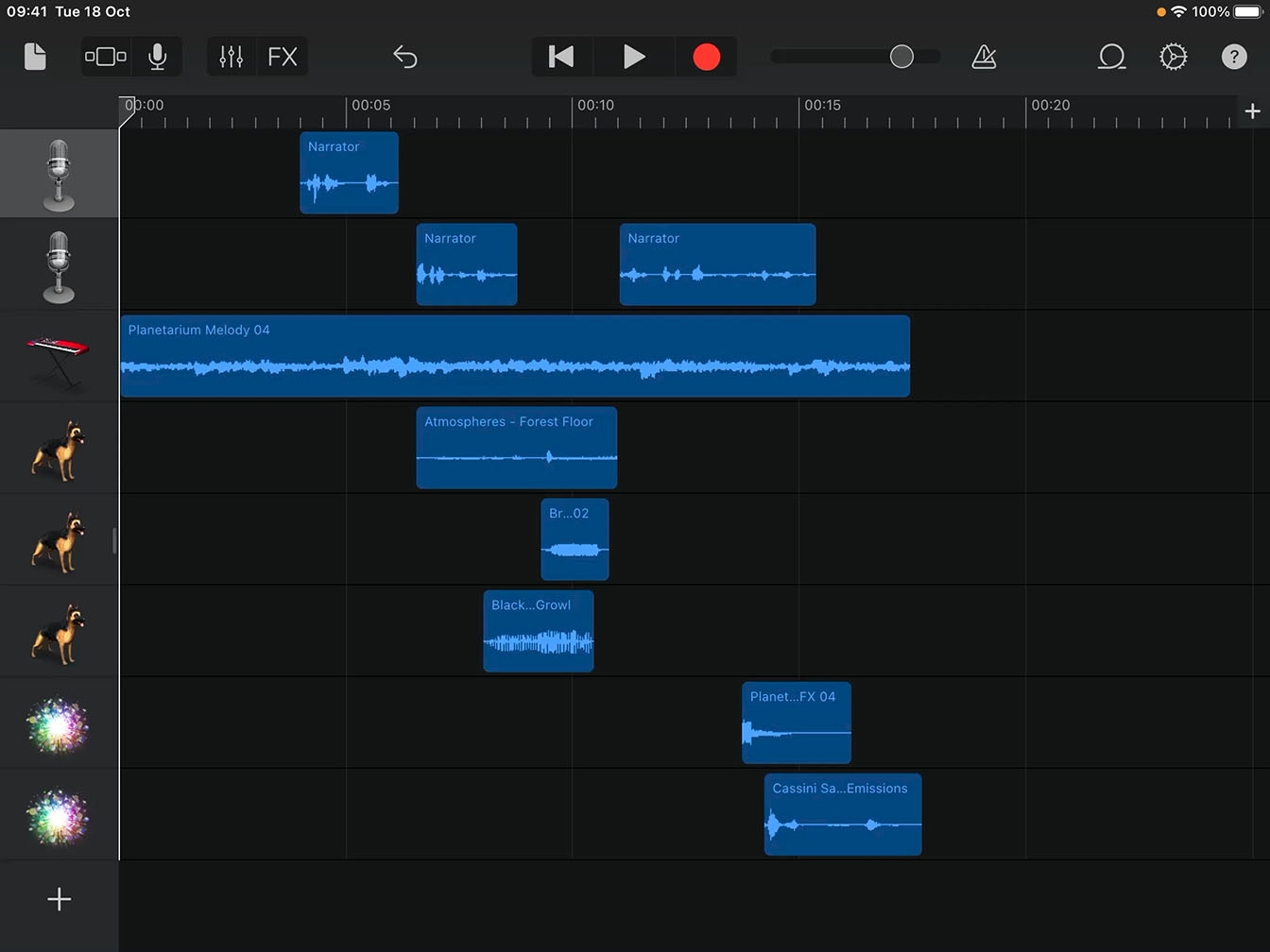Open the My Songs document browser
This screenshot has width=1270, height=952.
35,57
